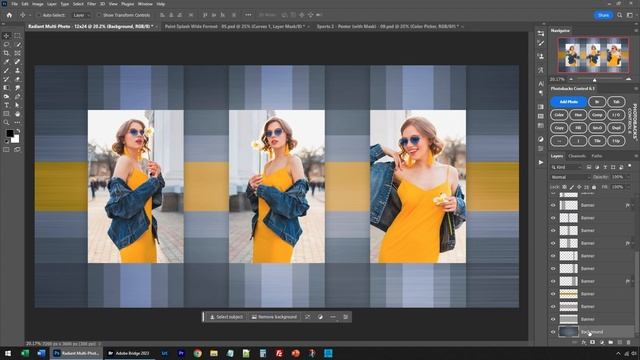Select the Frame tool beside Crop
Screen dimensions: 640x360
pos(18,53)
